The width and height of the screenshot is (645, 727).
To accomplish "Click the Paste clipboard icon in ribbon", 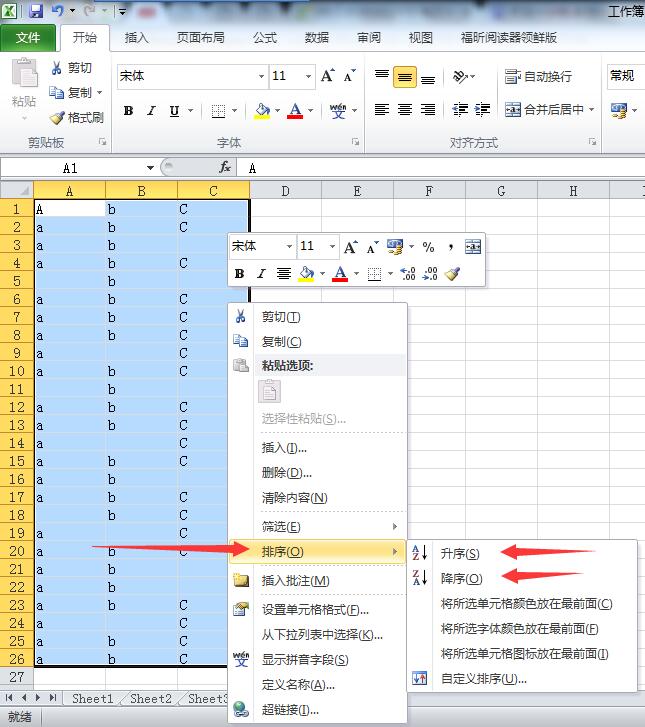I will (24, 73).
